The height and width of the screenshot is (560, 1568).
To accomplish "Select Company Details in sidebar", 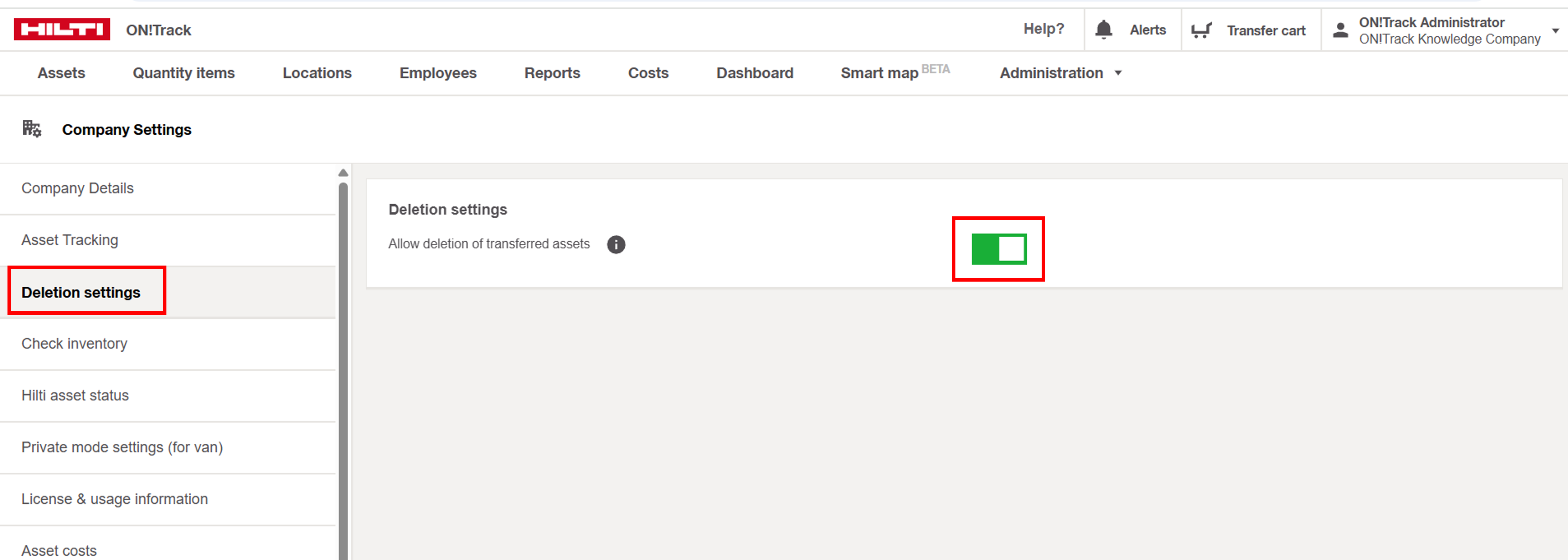I will click(77, 188).
